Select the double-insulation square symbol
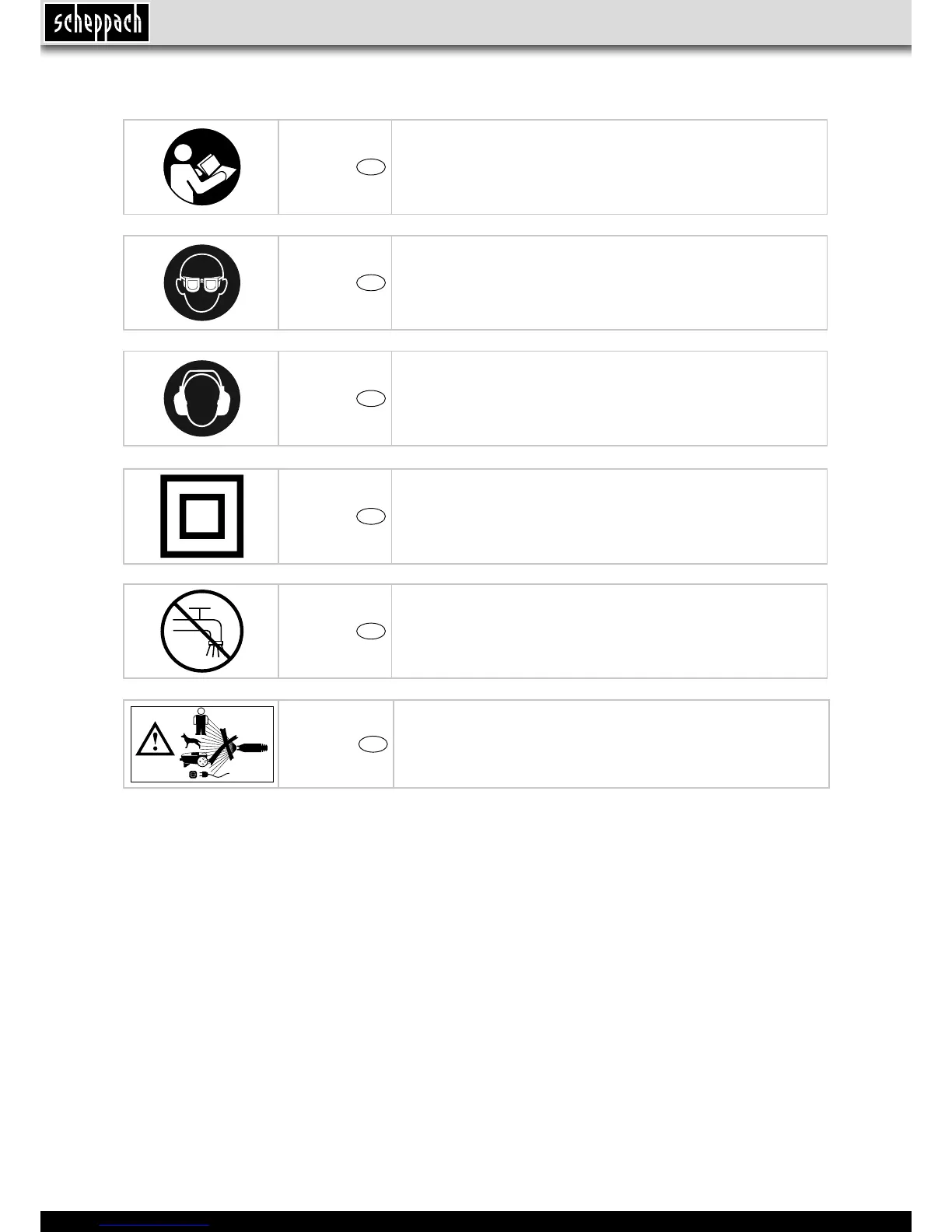Screen dimensions: 952x1232 click(201, 516)
